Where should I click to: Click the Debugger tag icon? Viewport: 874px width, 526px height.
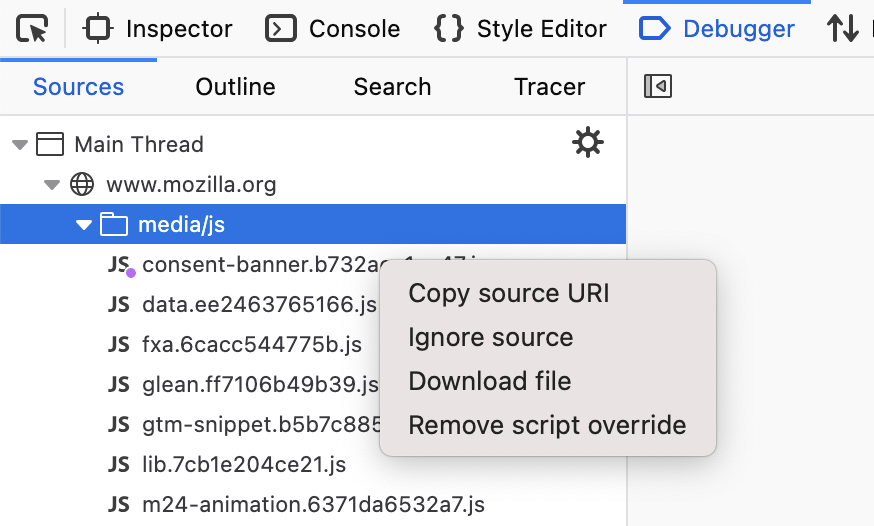coord(654,28)
